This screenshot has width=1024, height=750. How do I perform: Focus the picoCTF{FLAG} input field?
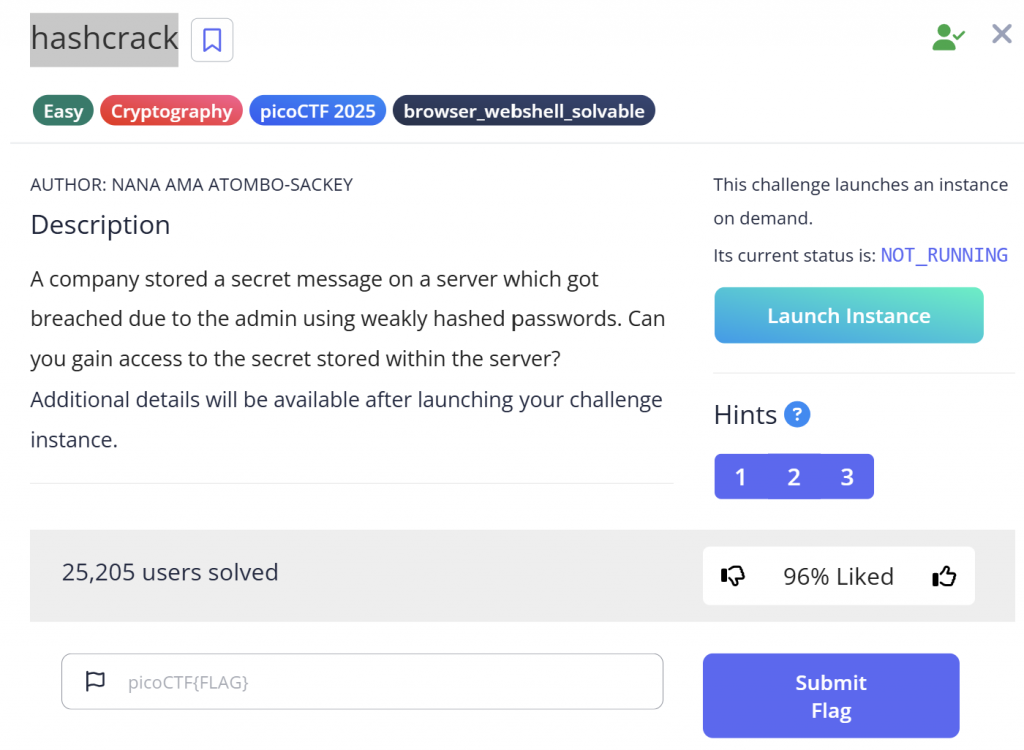pos(362,681)
